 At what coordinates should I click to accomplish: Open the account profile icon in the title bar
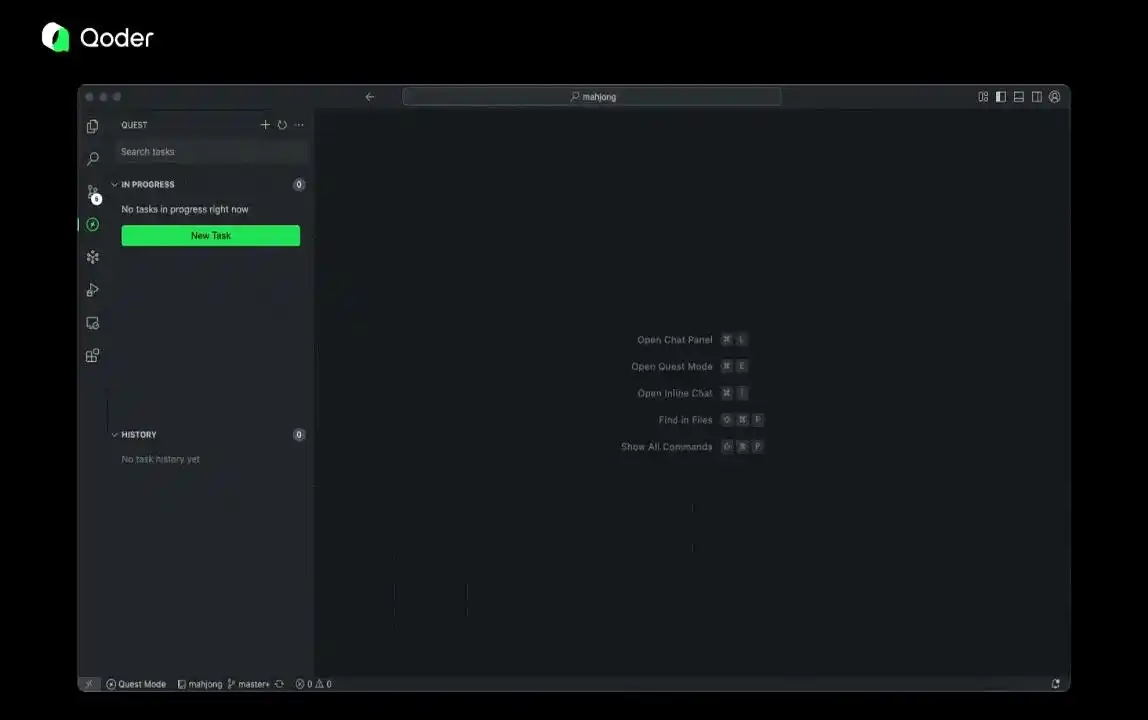(1054, 97)
